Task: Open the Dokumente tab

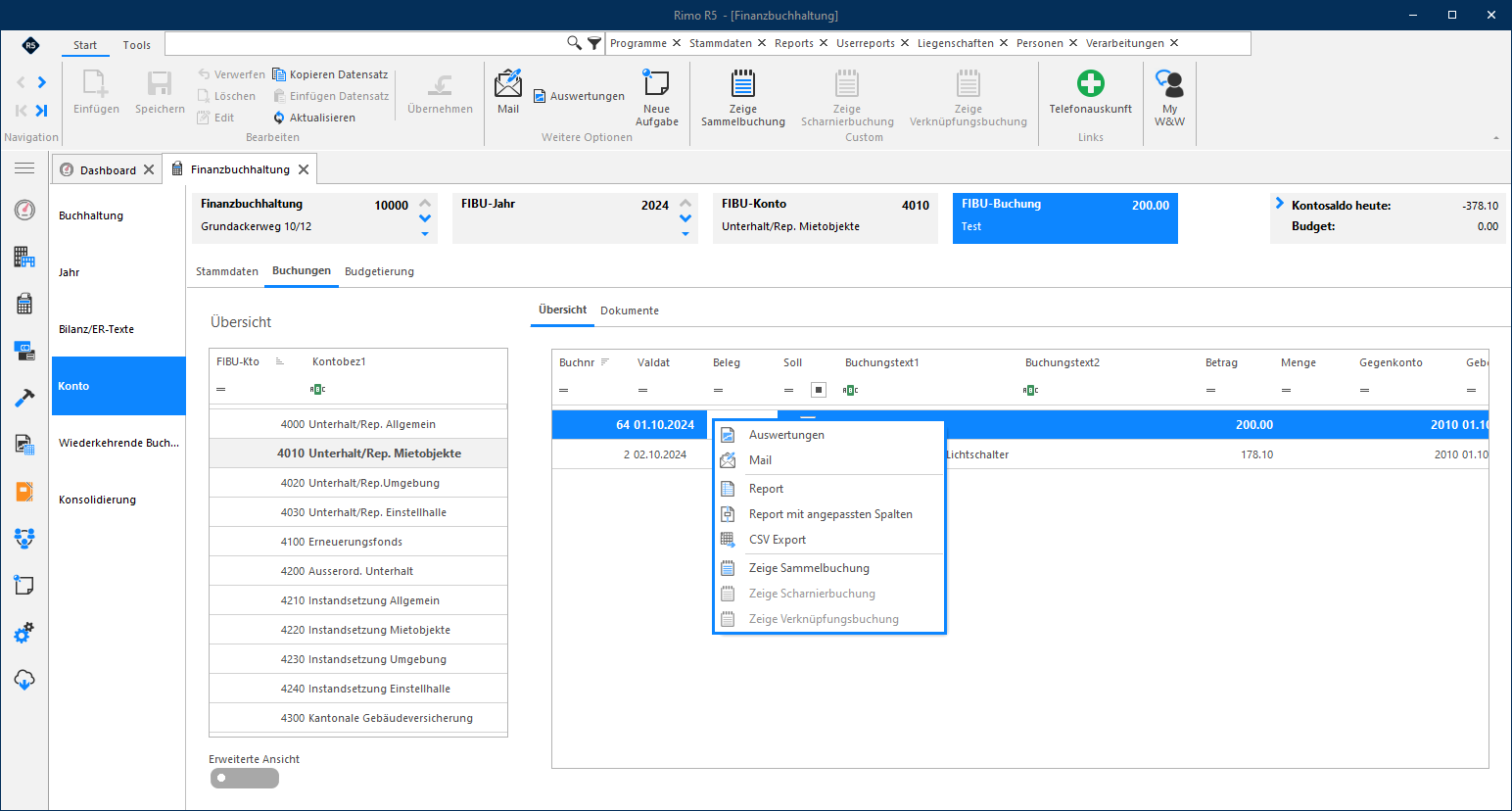Action: [630, 310]
